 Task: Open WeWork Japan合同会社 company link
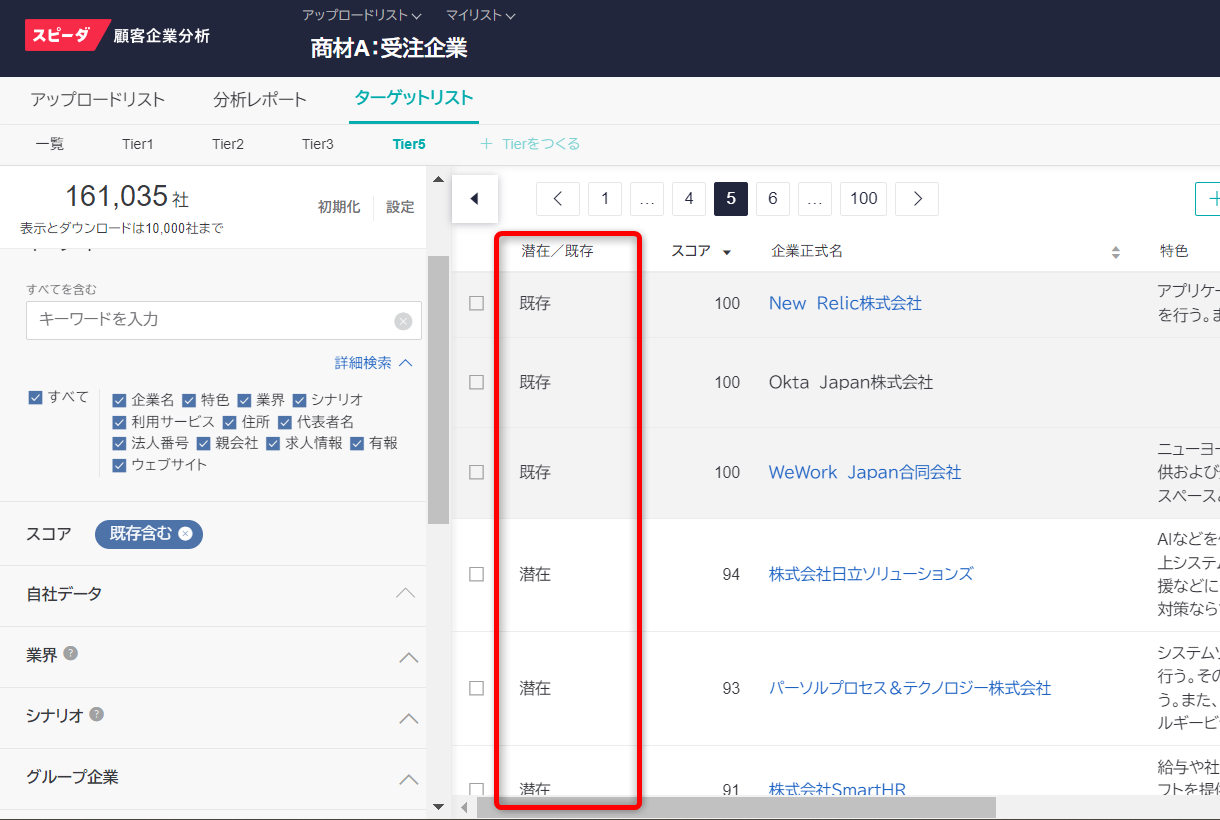[864, 472]
